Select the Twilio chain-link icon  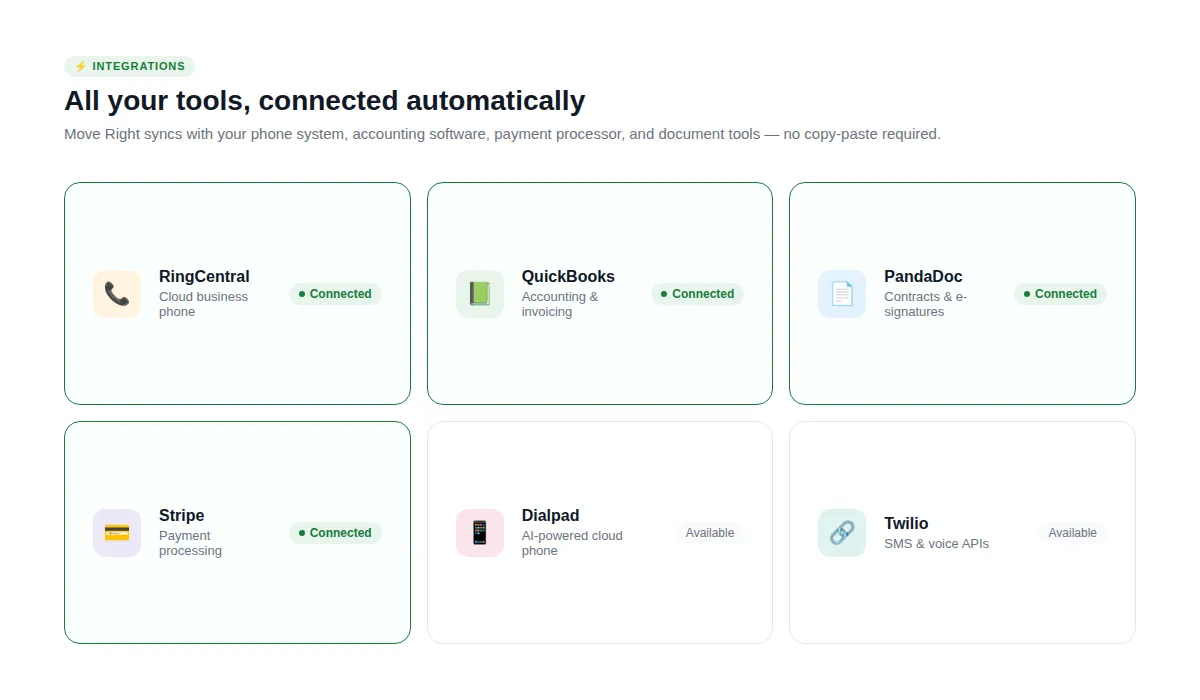(x=842, y=532)
